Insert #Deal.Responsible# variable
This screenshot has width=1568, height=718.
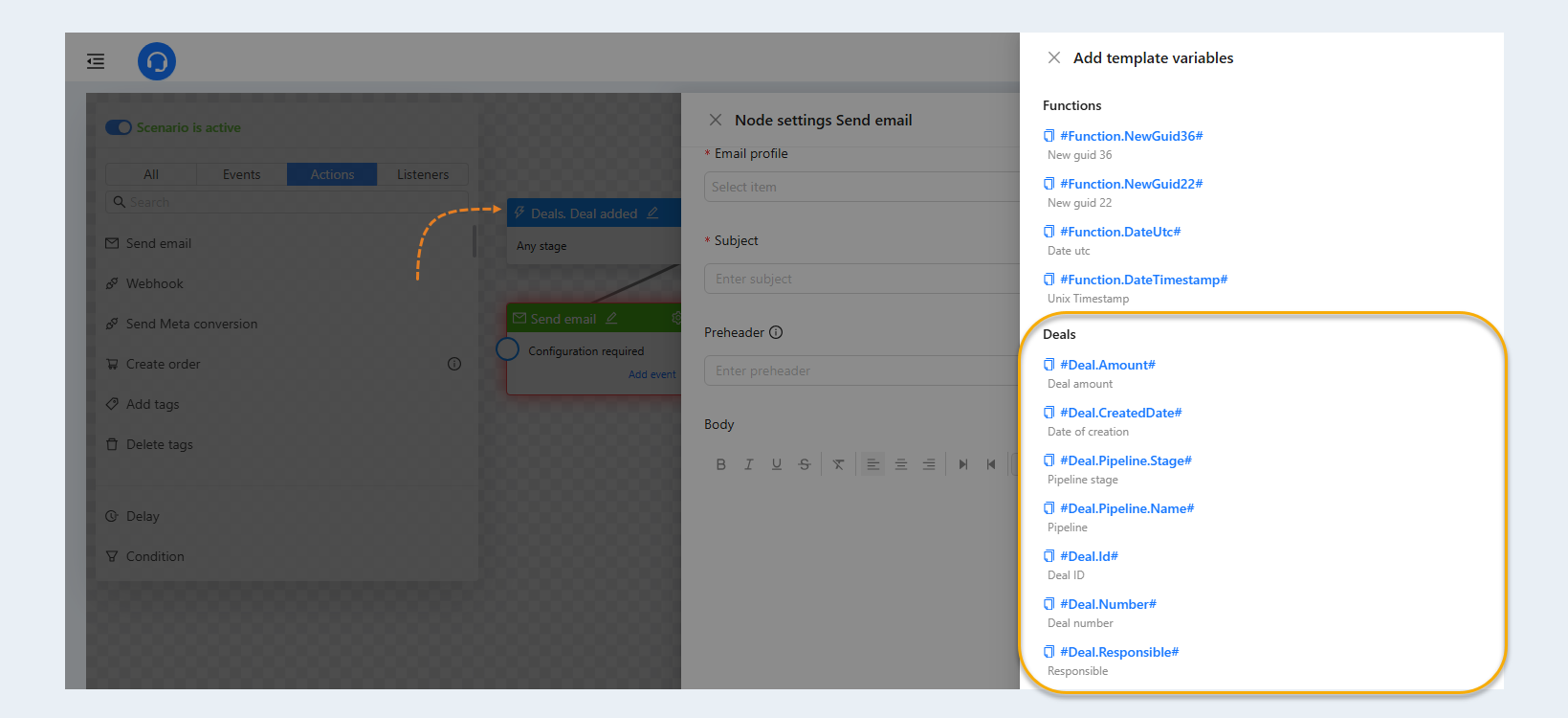click(x=1119, y=652)
